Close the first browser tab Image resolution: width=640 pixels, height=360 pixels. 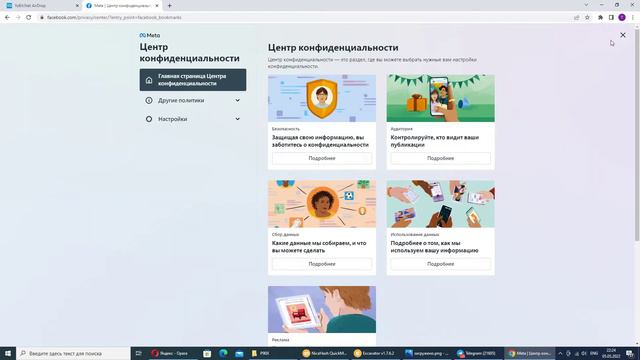pos(77,6)
